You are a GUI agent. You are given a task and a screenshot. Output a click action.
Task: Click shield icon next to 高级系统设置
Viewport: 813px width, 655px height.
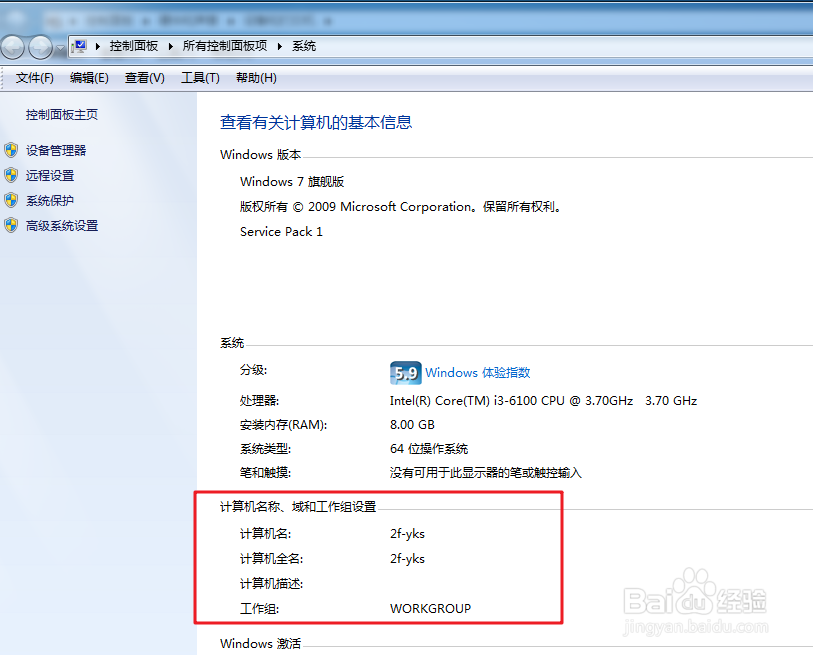(x=11, y=226)
